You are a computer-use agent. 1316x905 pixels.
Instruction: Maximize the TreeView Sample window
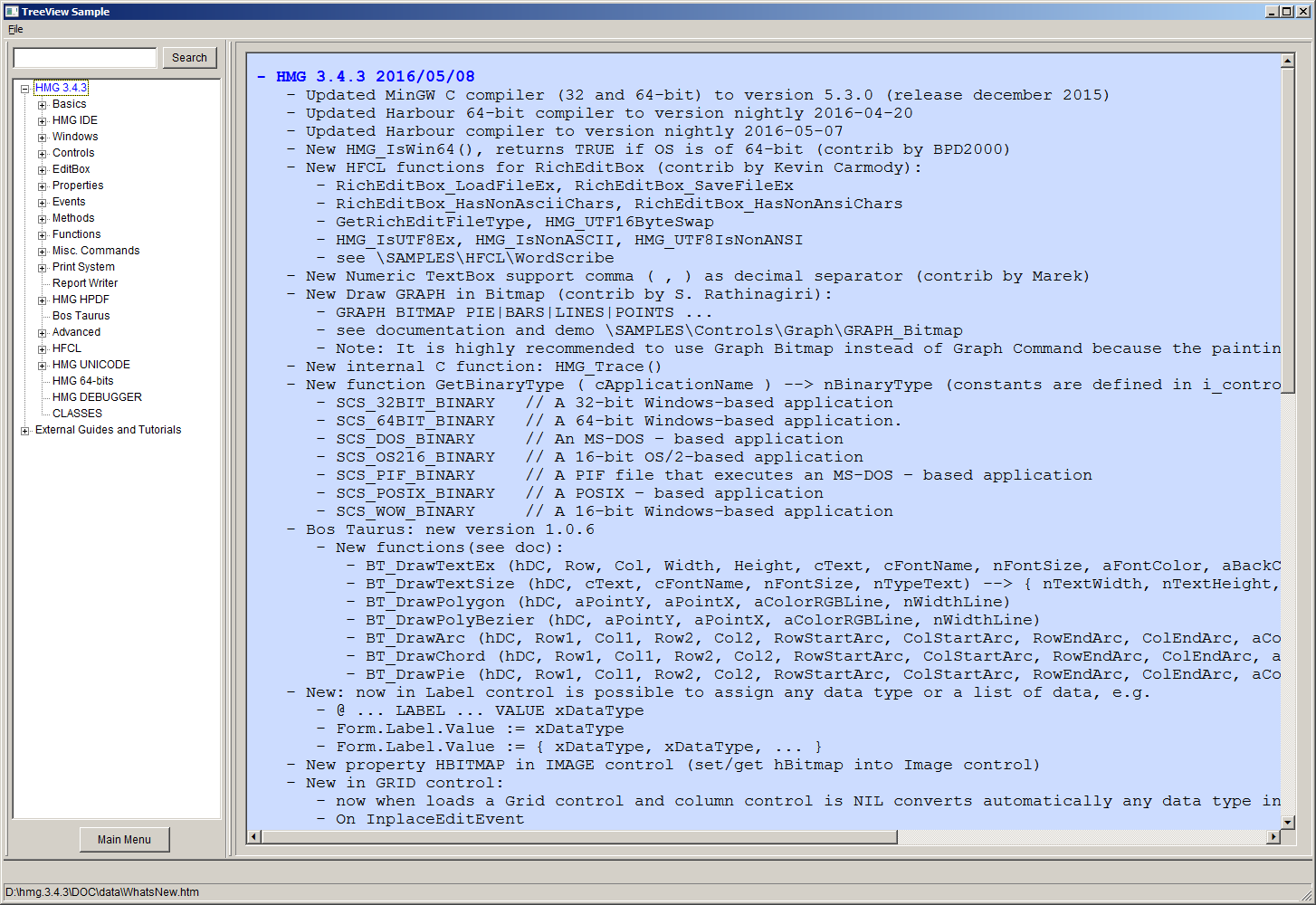click(x=1286, y=12)
